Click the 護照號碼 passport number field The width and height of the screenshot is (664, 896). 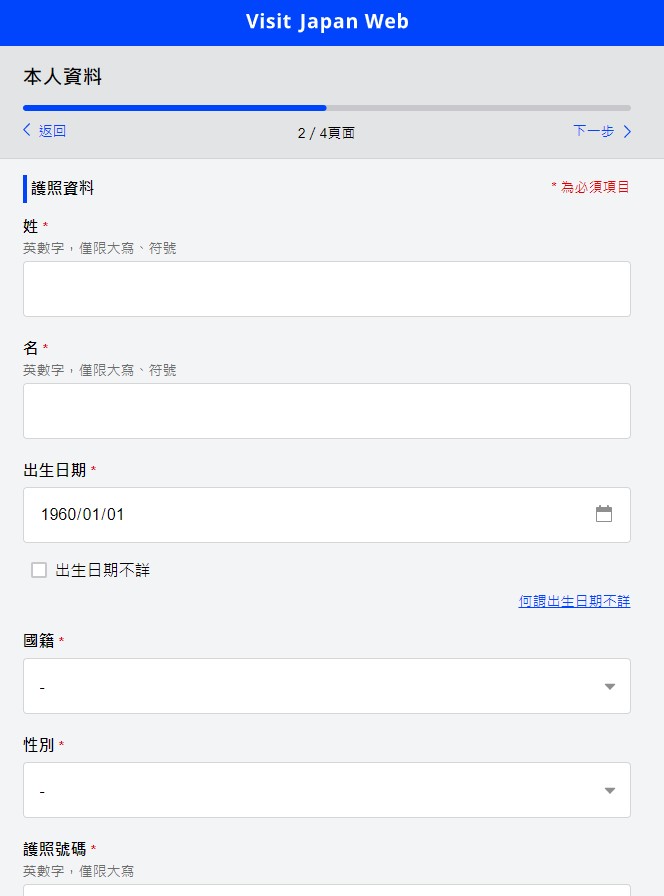326,889
